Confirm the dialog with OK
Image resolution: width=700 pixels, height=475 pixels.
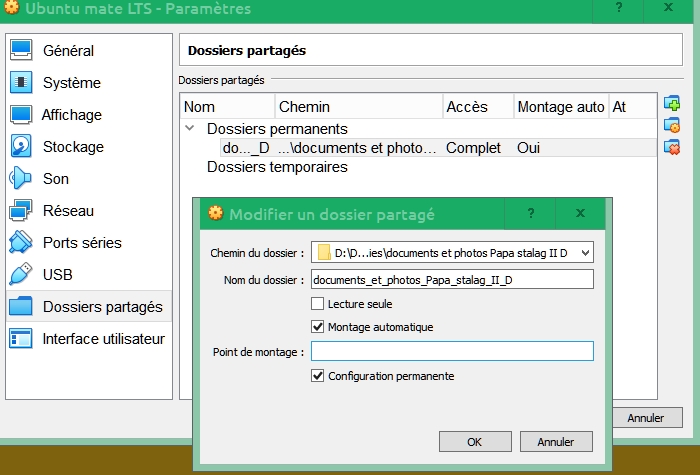[x=475, y=441]
